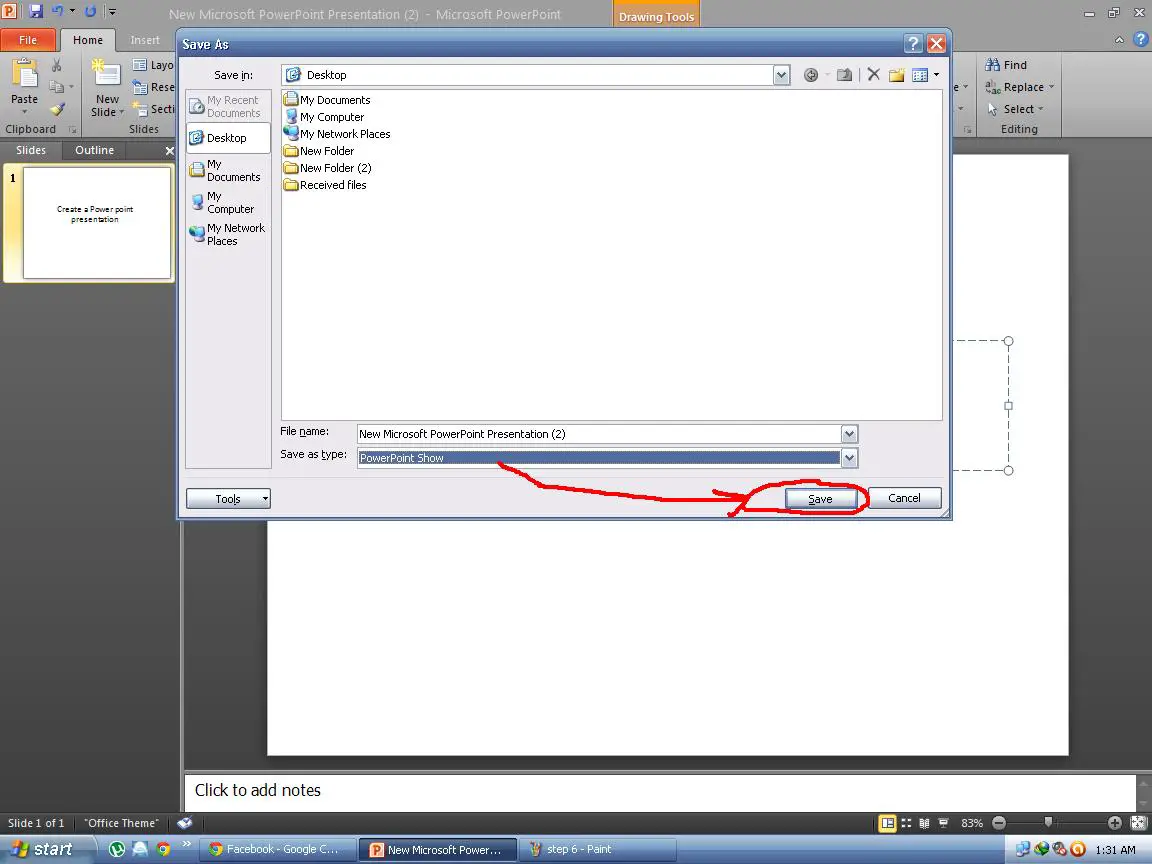Click the Zoom Out minus button
Screen dimensions: 1152x864
[999, 823]
